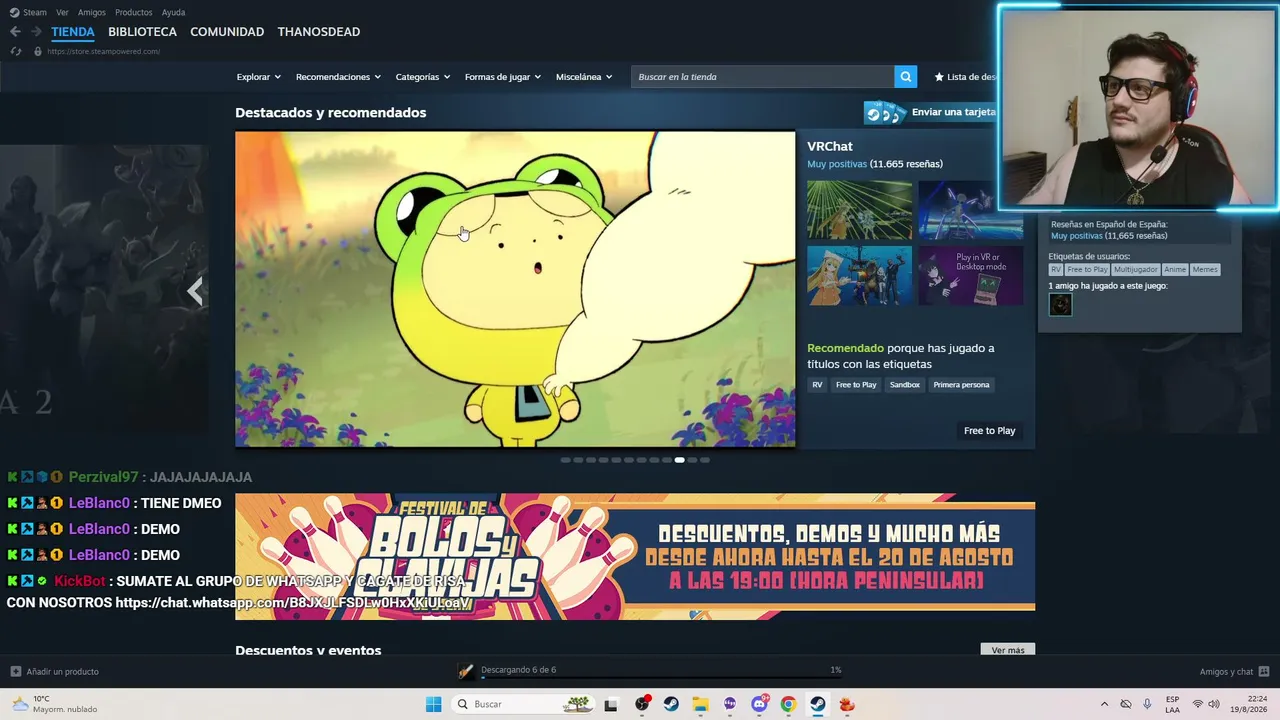Click the Enviar una tarjeta button

[x=930, y=112]
